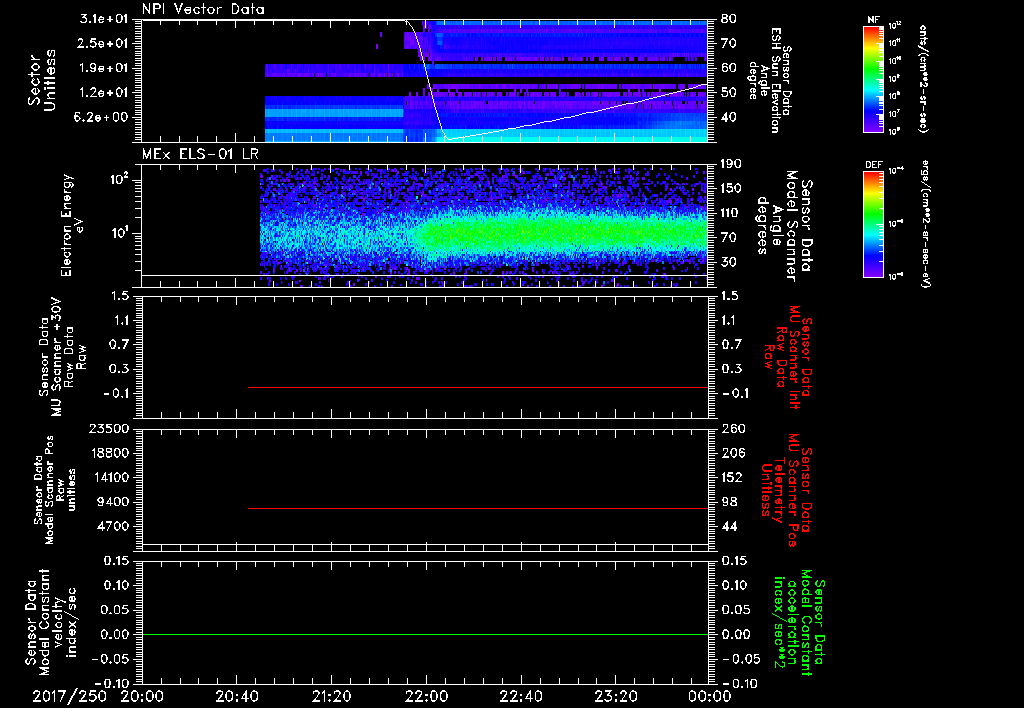Click the '2.5e+01' sector axis value
This screenshot has width=1024, height=708.
pos(104,43)
